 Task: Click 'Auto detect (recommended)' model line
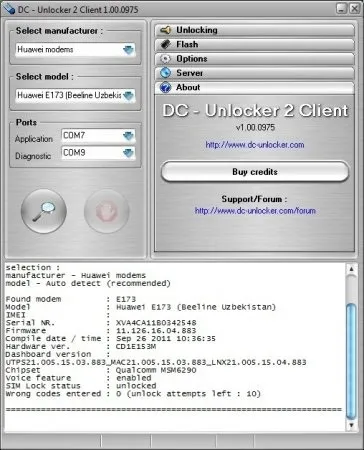pos(88,283)
